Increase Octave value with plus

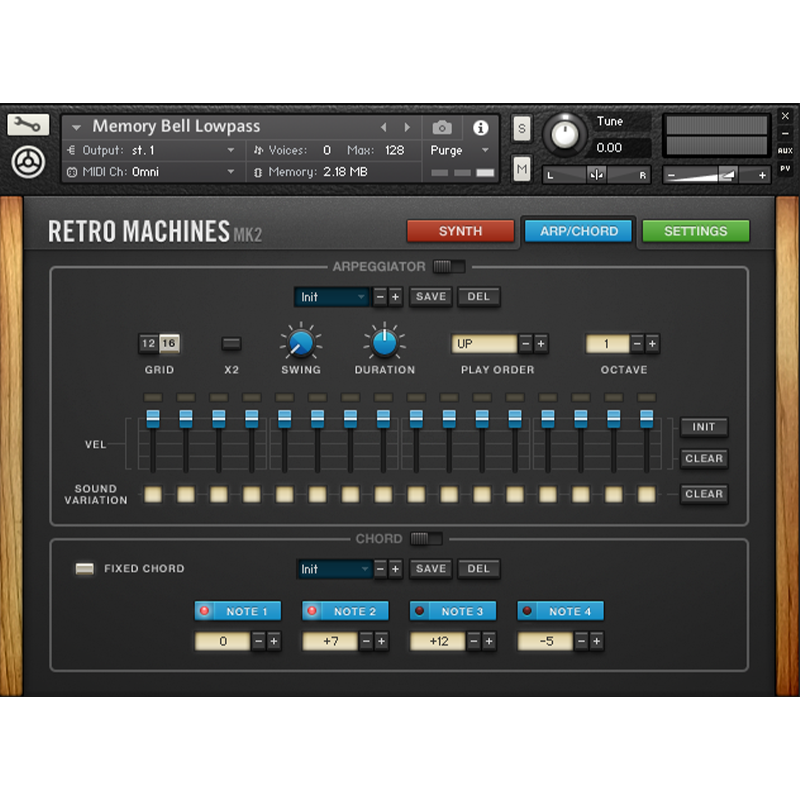tap(652, 344)
